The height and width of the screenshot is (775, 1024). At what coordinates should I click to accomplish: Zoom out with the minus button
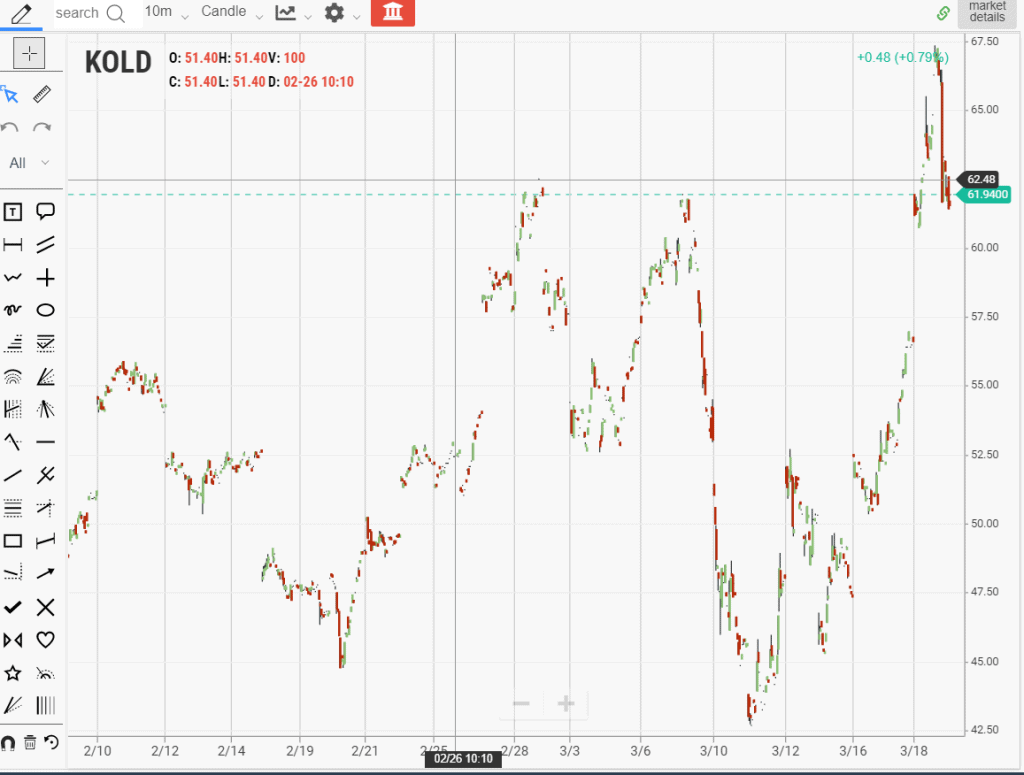click(x=521, y=704)
